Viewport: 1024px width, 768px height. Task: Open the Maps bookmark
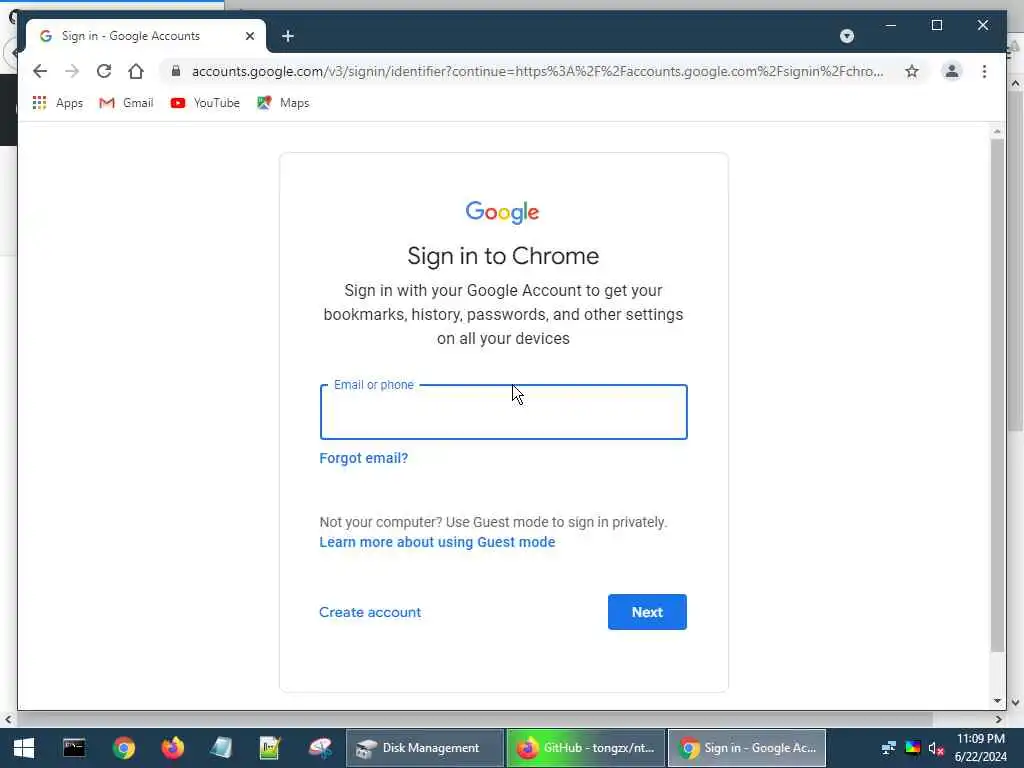(283, 103)
